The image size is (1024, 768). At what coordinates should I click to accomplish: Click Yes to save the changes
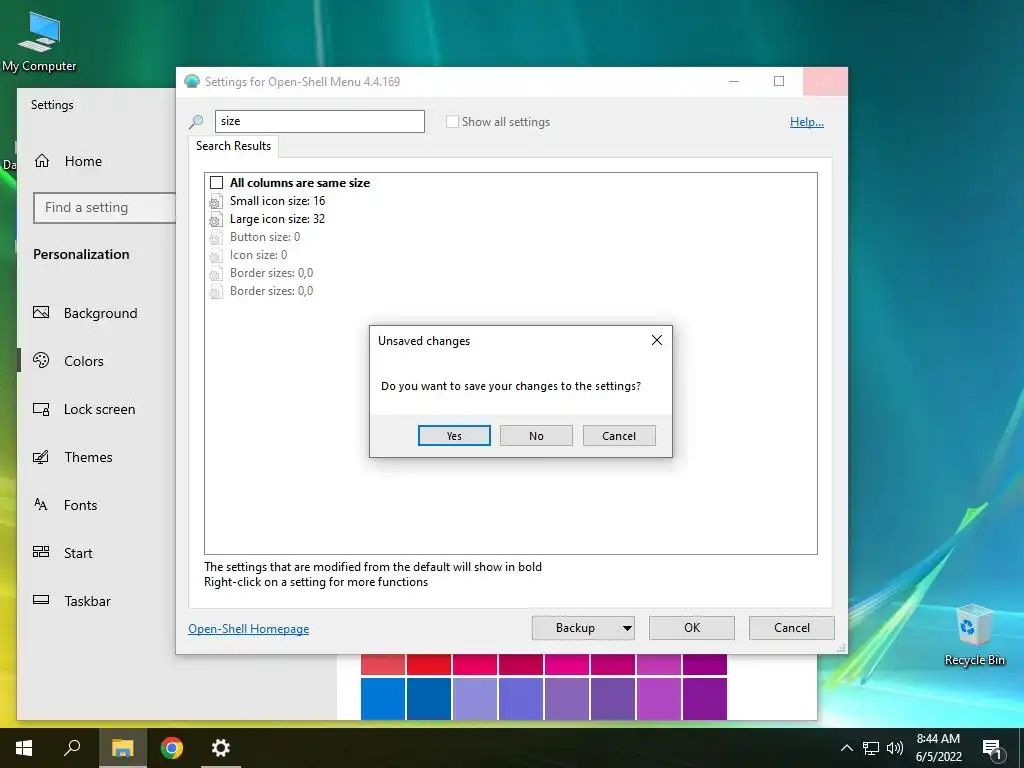[x=454, y=436]
